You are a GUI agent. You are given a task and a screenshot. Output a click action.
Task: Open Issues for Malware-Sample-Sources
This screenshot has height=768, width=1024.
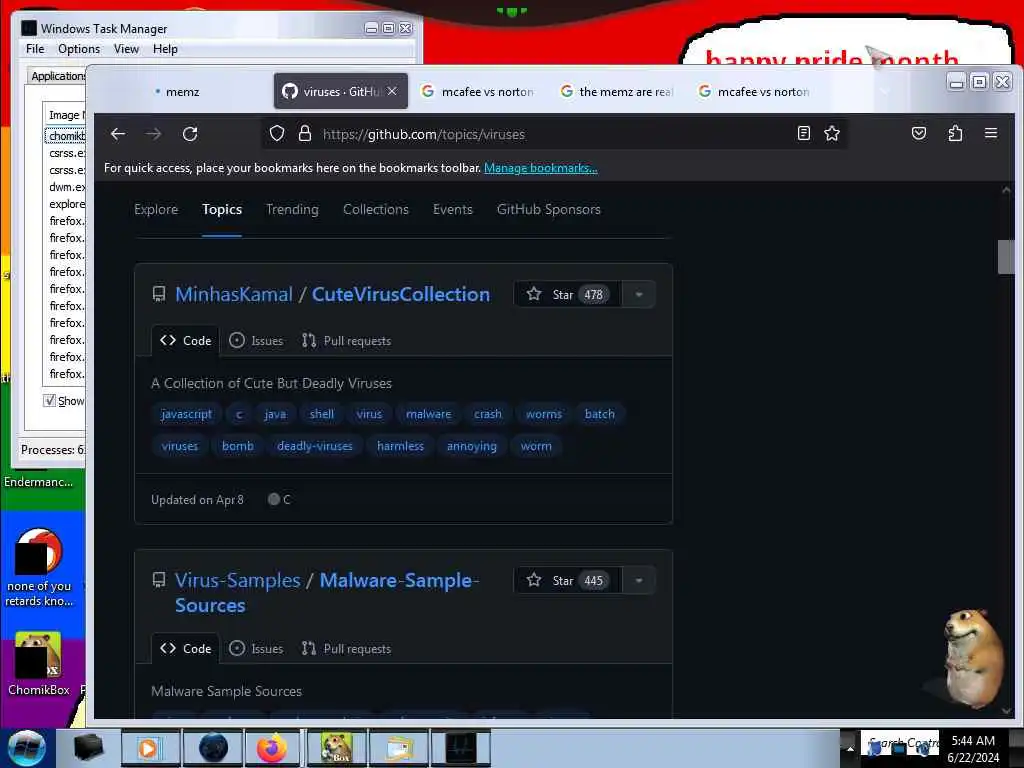257,648
